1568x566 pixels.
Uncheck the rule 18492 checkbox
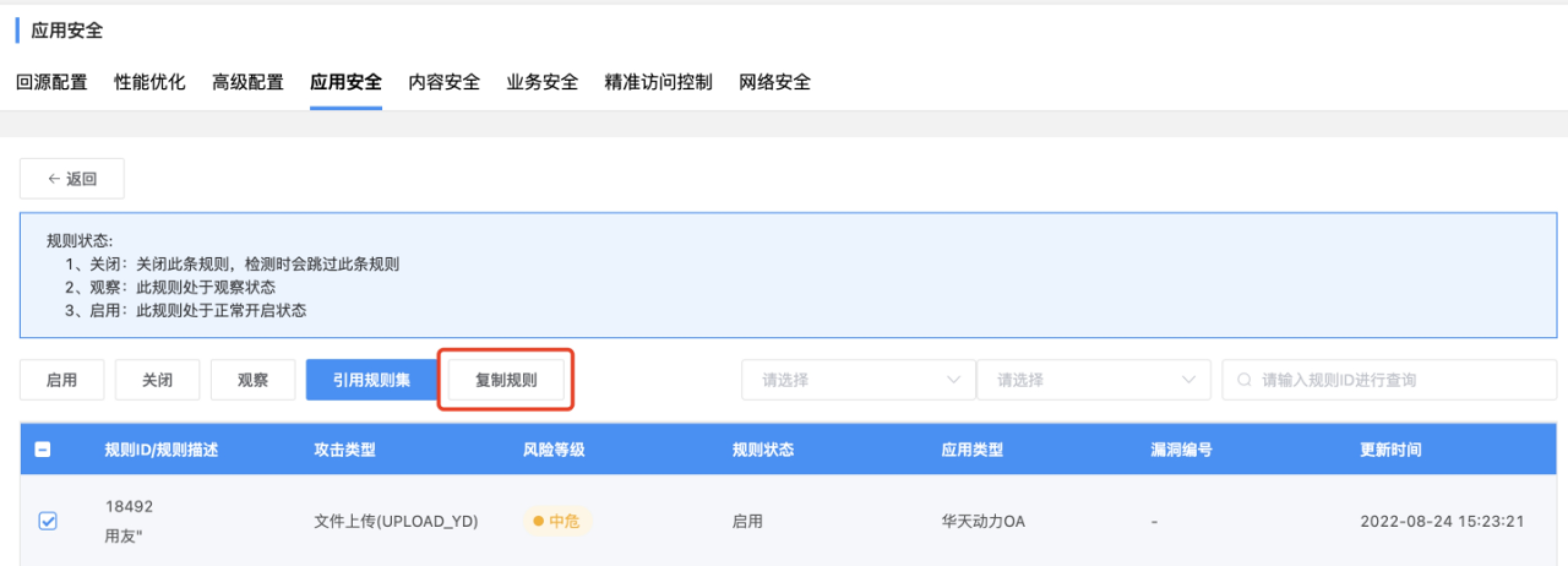tap(48, 521)
